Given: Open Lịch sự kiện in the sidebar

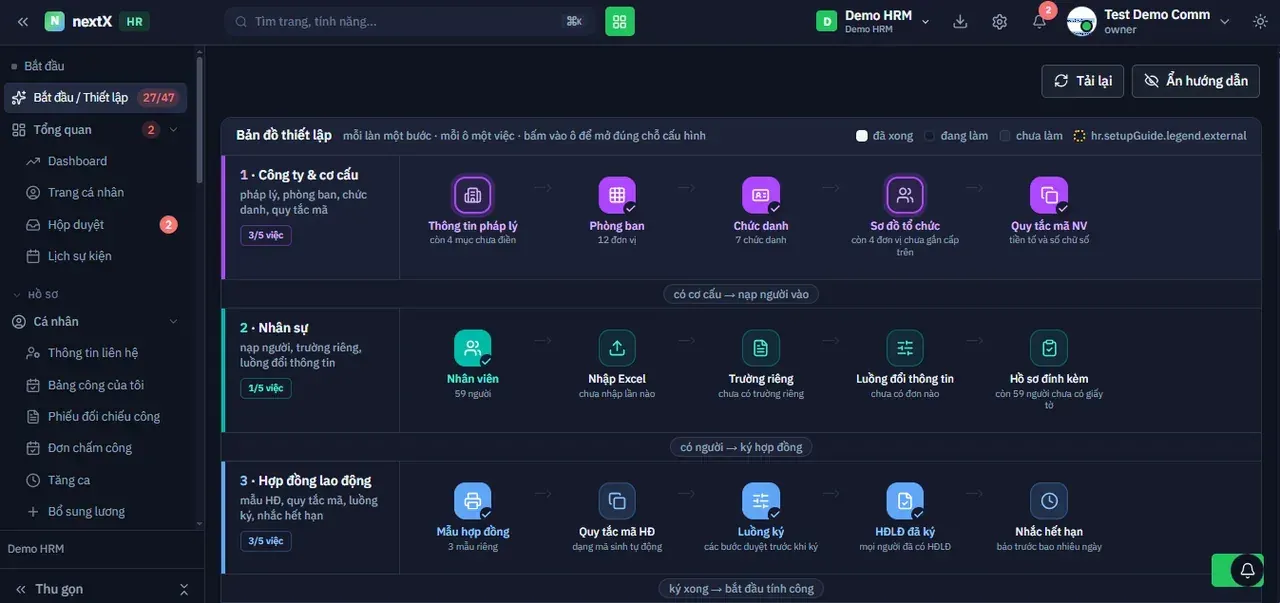Looking at the screenshot, I should [x=80, y=256].
